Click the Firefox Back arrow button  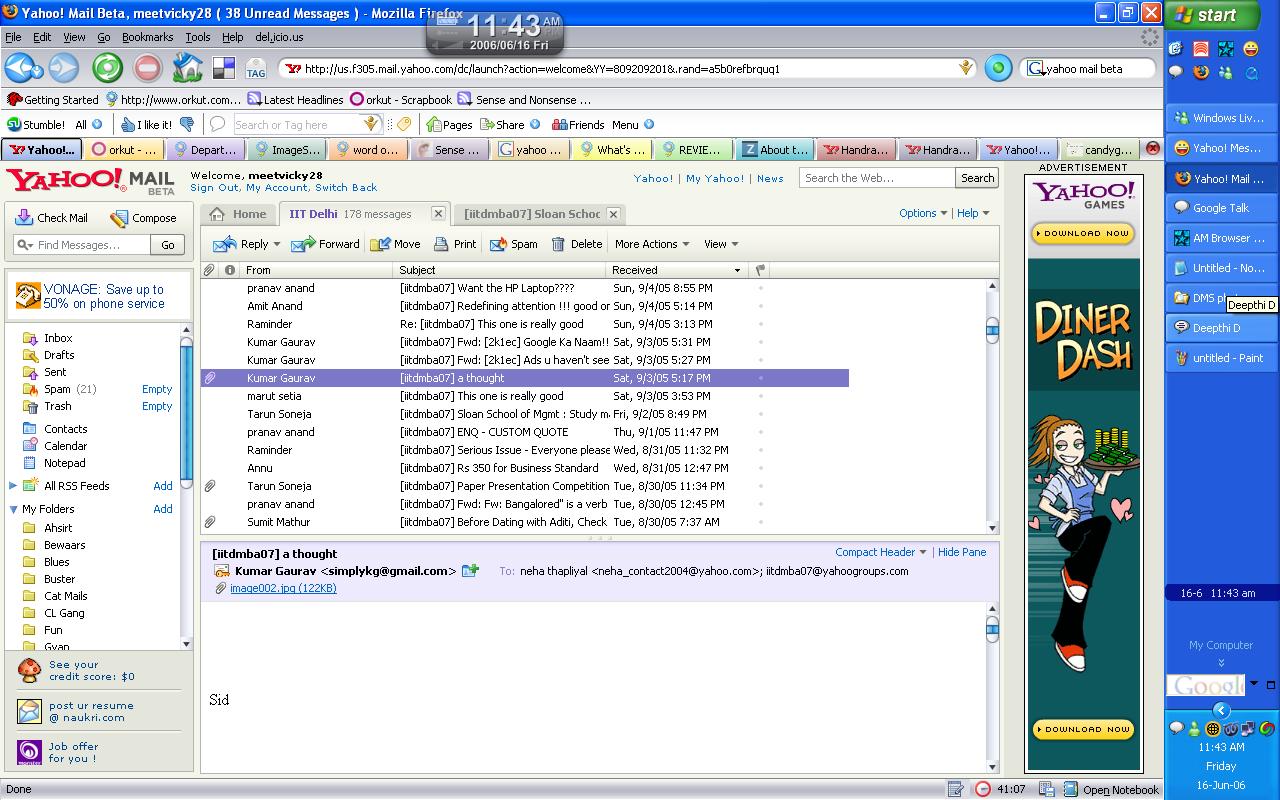[x=18, y=68]
